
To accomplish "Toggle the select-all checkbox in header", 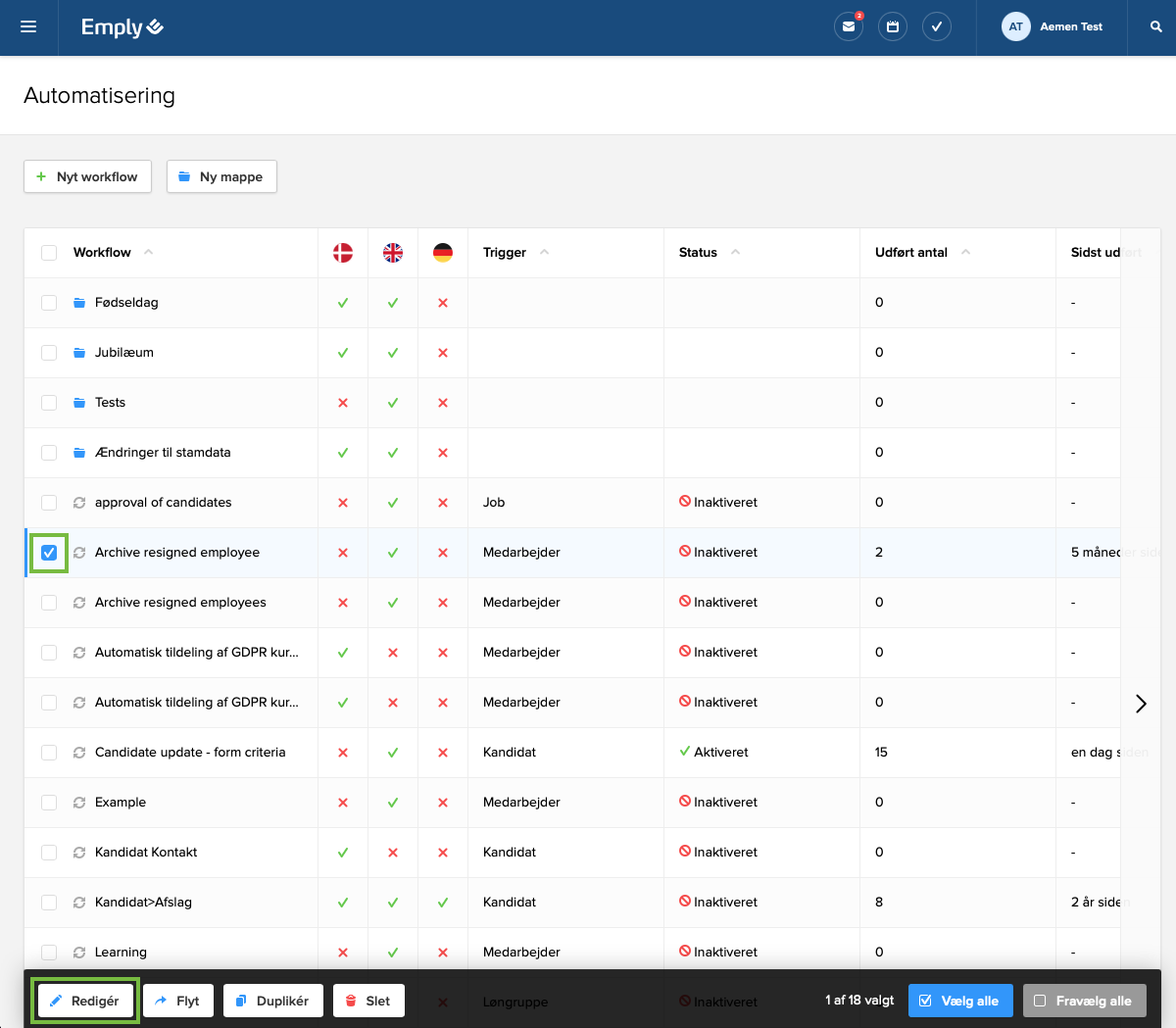I will [48, 252].
